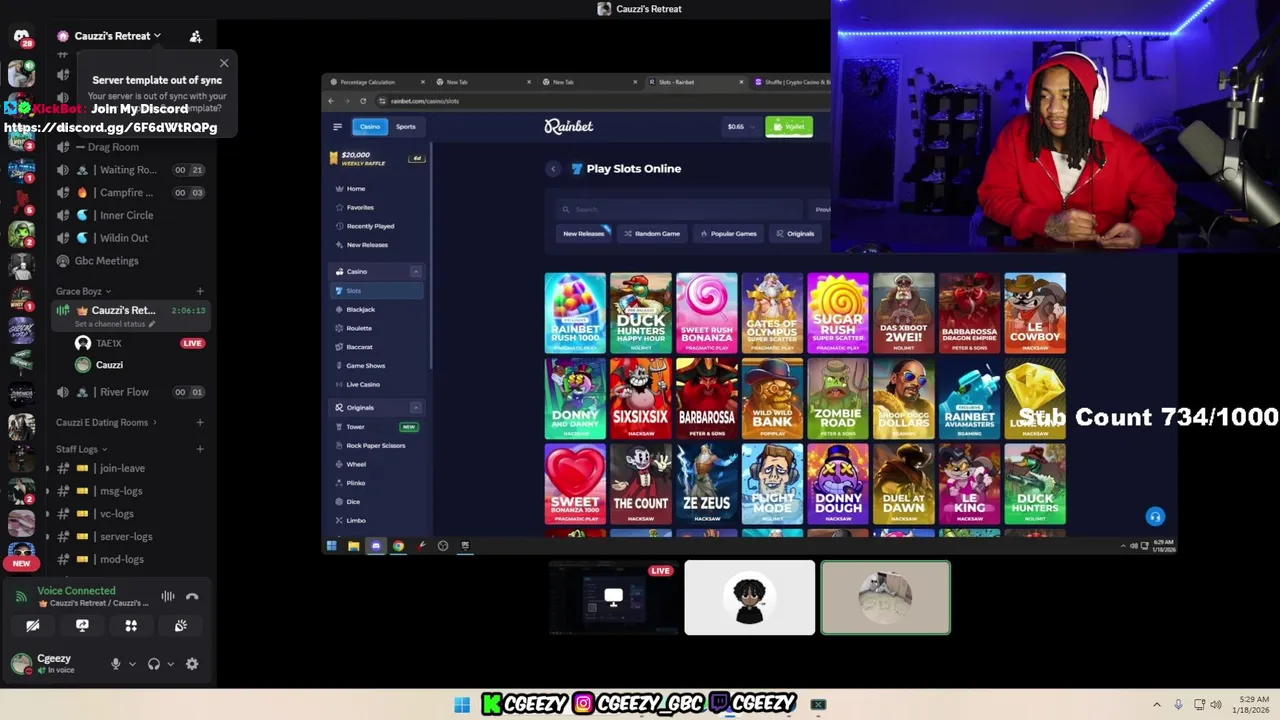Viewport: 1280px width, 720px height.
Task: Join the Campfire voice channel
Action: 130,193
